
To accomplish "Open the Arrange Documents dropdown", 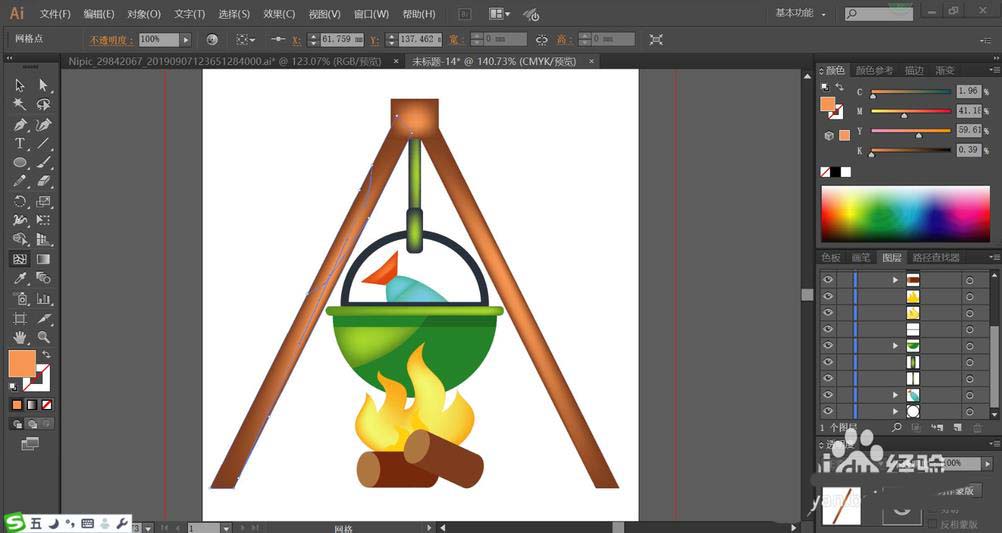I will pos(500,13).
